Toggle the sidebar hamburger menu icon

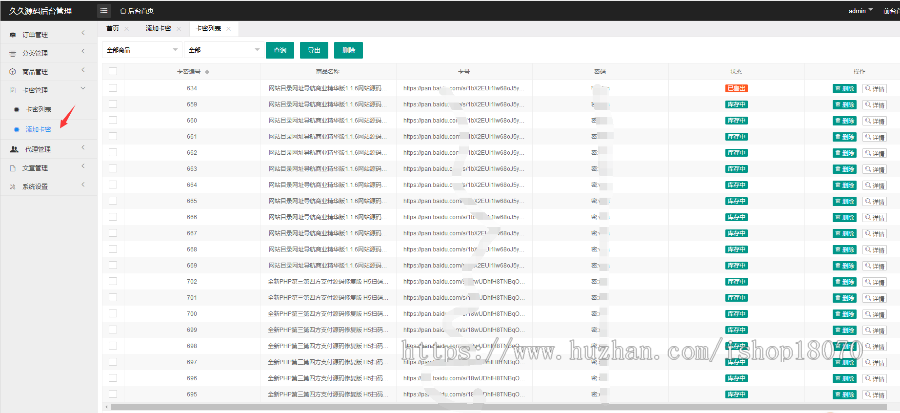pyautogui.click(x=104, y=10)
